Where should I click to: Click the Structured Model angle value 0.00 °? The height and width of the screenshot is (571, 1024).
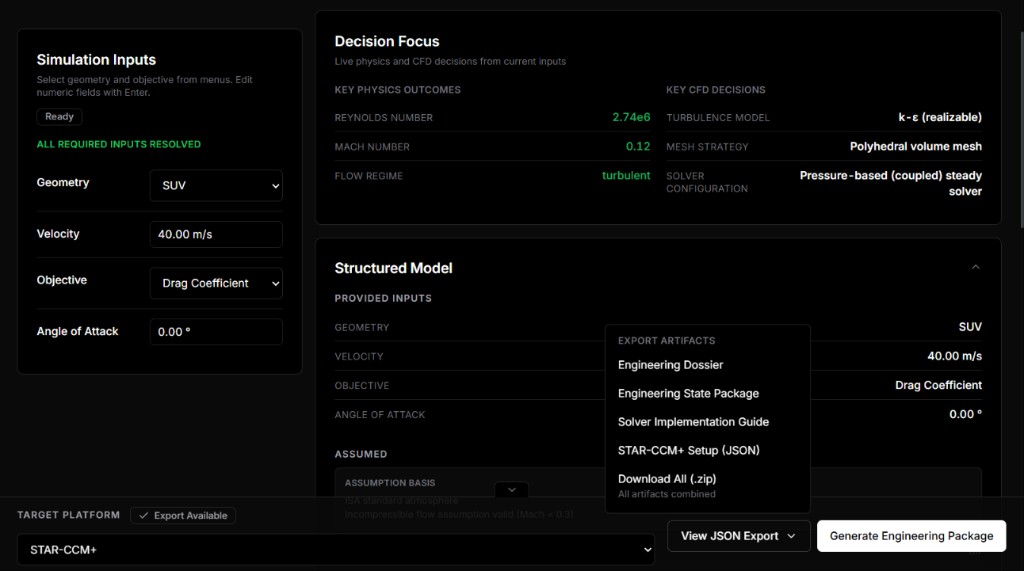[965, 414]
